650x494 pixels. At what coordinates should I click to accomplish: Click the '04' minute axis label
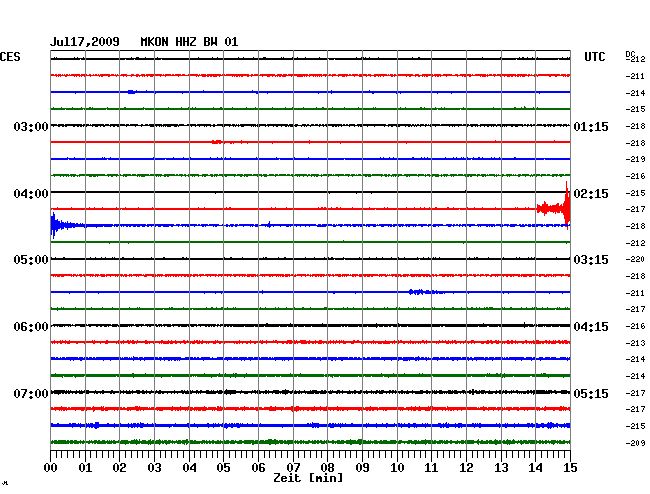[189, 467]
